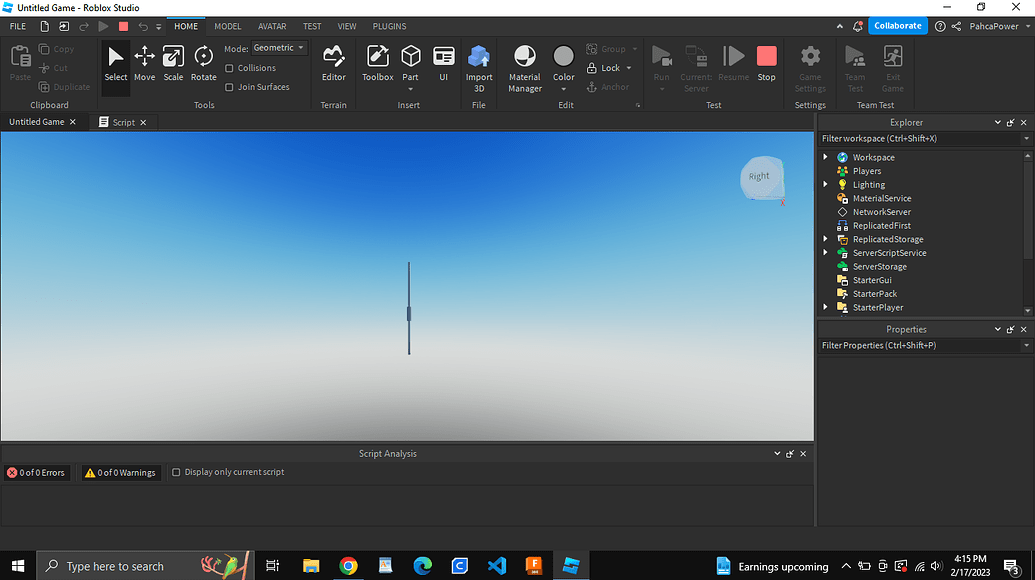Insert a new Part

point(410,65)
